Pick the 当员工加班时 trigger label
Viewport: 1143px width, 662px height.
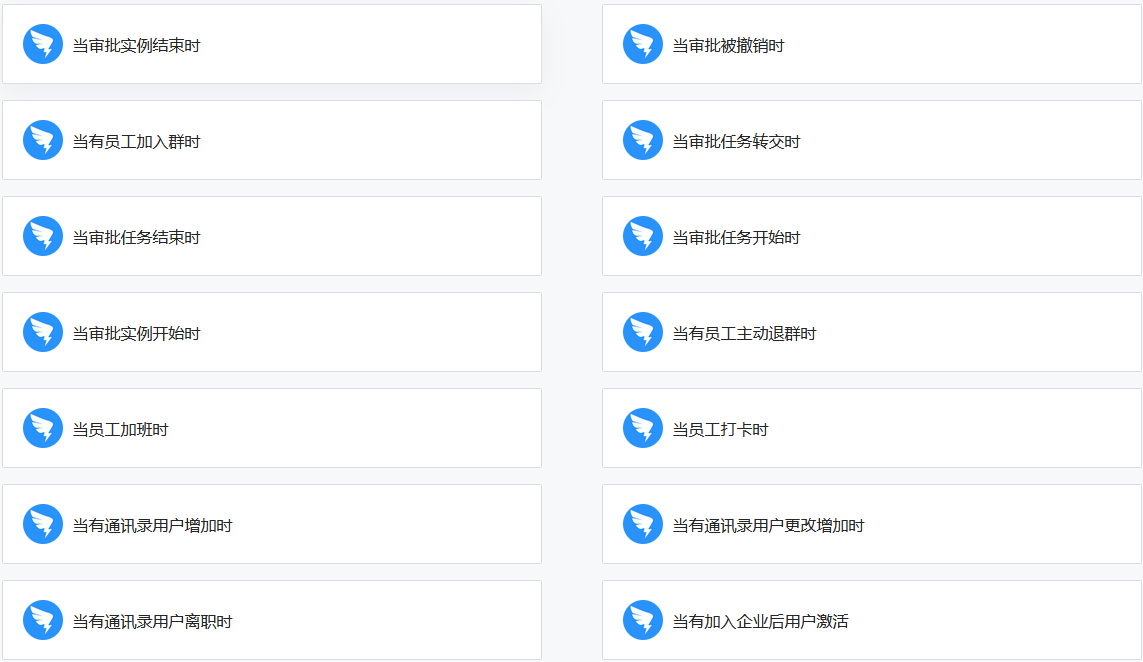coord(120,430)
